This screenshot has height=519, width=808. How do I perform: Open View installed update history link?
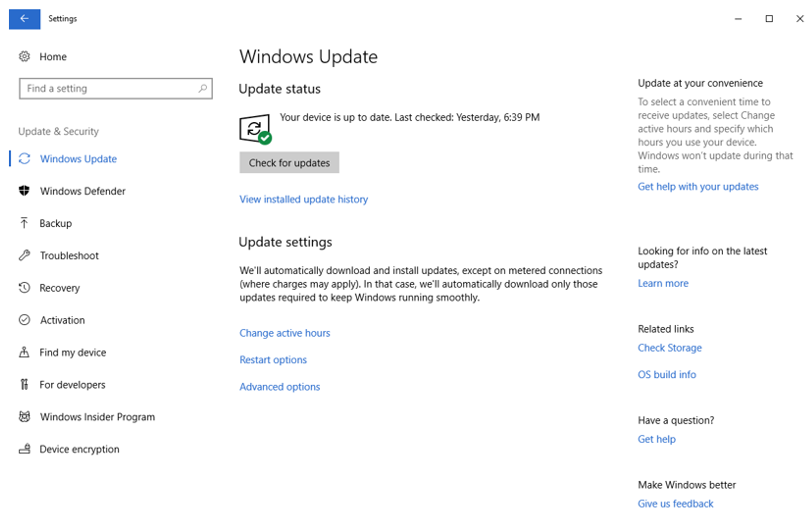coord(303,199)
